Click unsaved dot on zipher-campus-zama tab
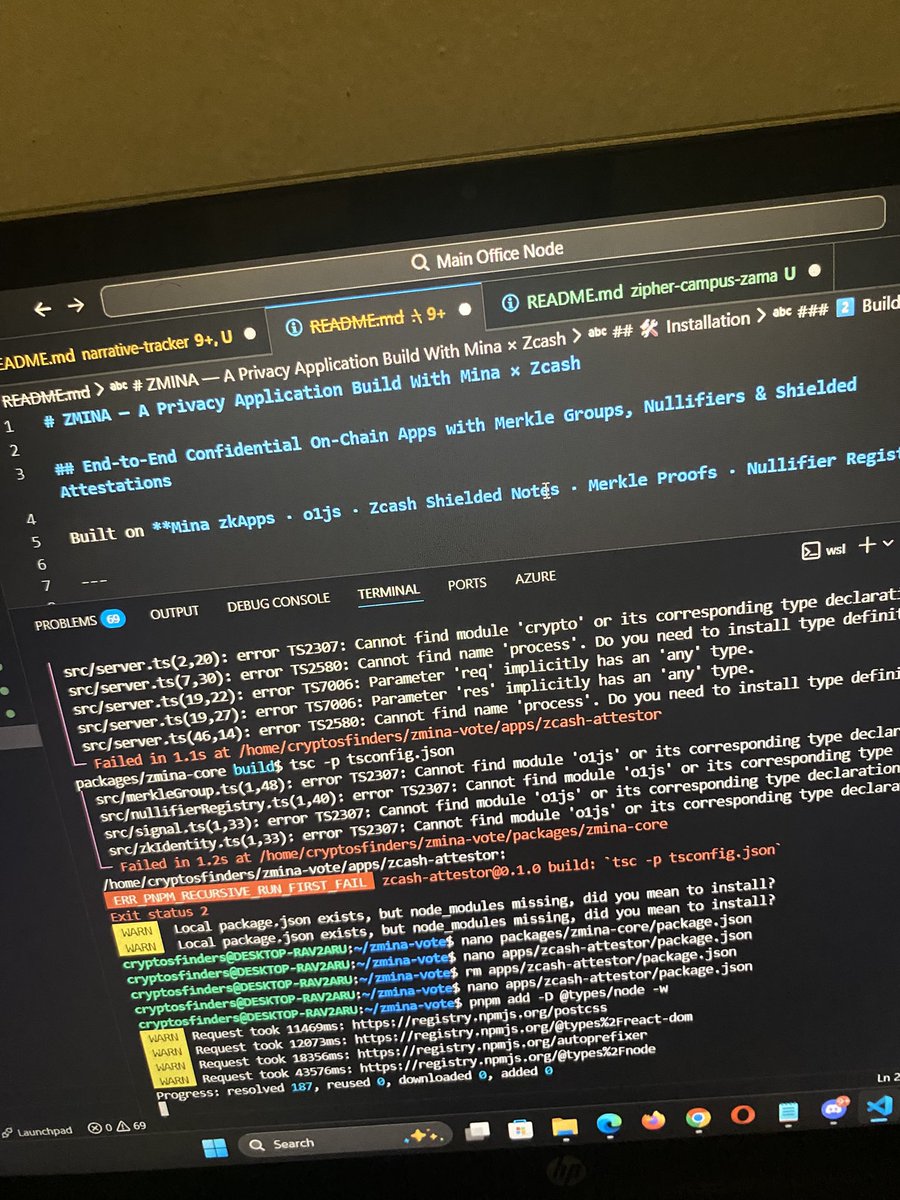 [x=814, y=270]
